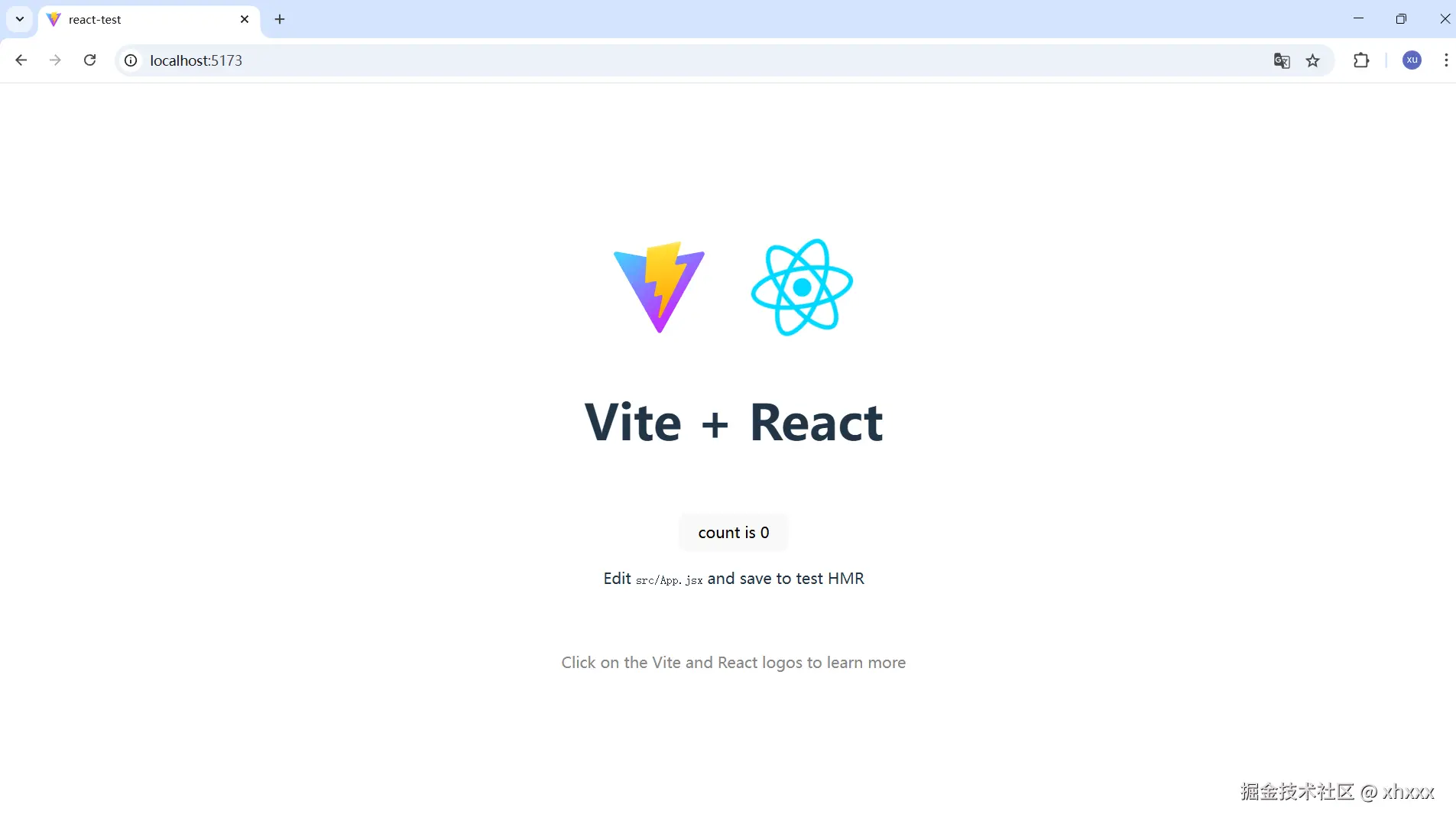Image resolution: width=1456 pixels, height=824 pixels.
Task: Open the Extensions puzzle menu
Action: pyautogui.click(x=1361, y=60)
